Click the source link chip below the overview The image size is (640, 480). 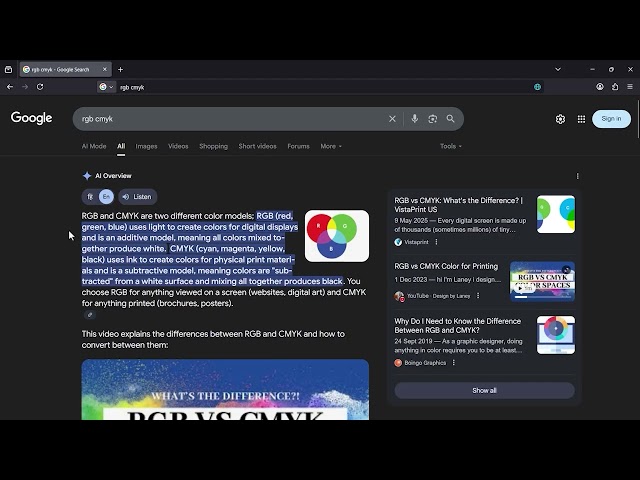point(90,315)
